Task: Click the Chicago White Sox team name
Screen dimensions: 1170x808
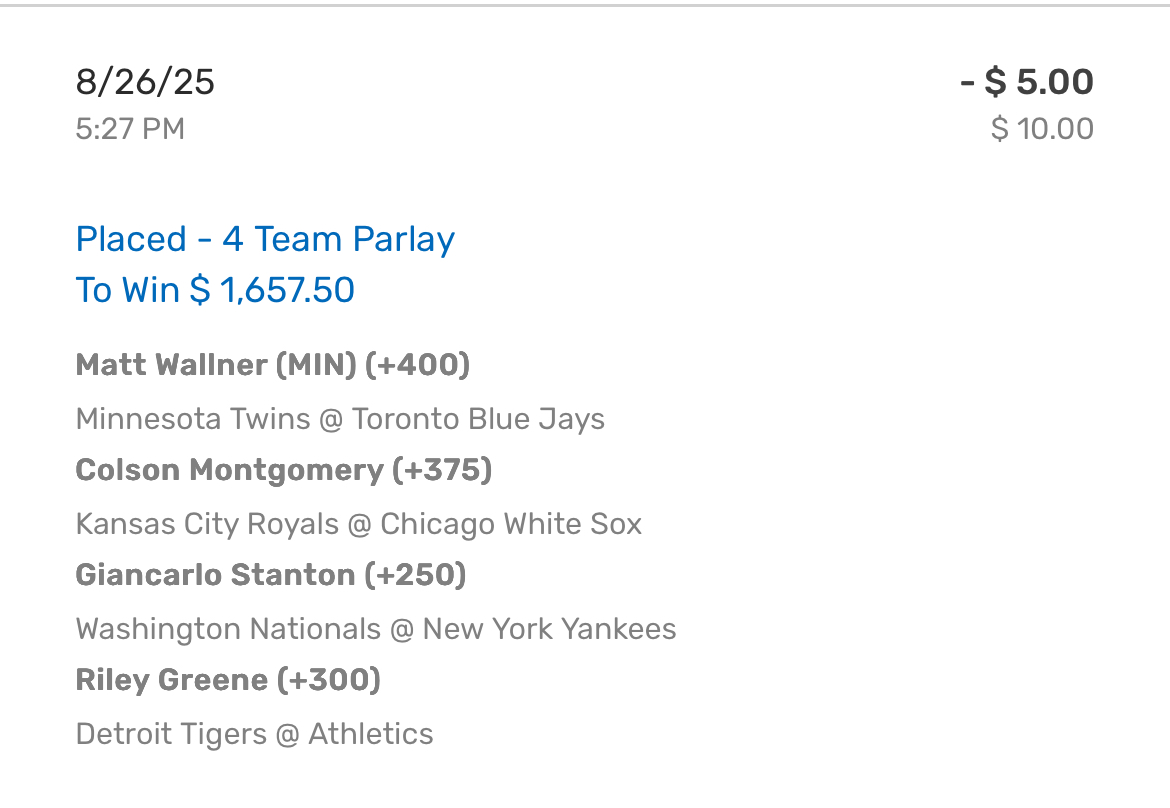Action: click(x=511, y=524)
